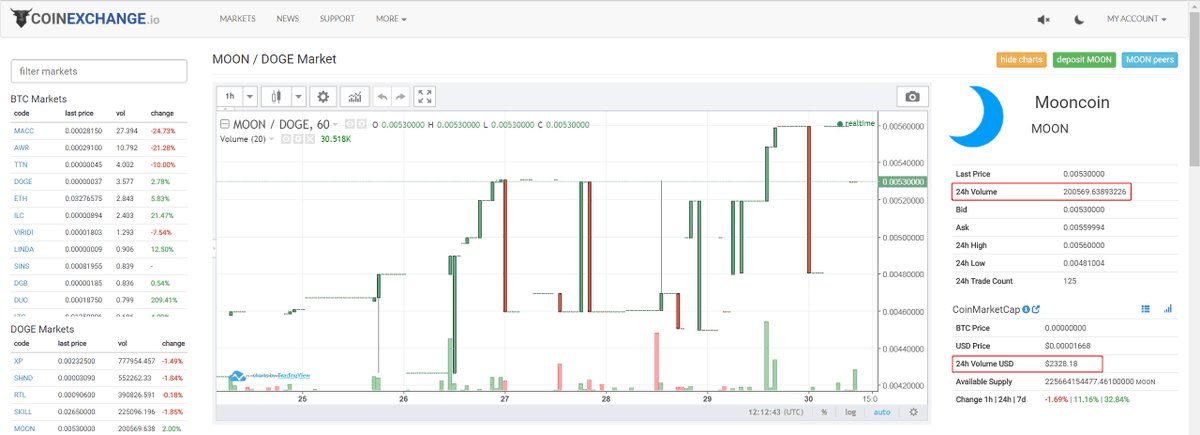
Task: Open the ETH market in BTC Markets
Action: click(21, 199)
